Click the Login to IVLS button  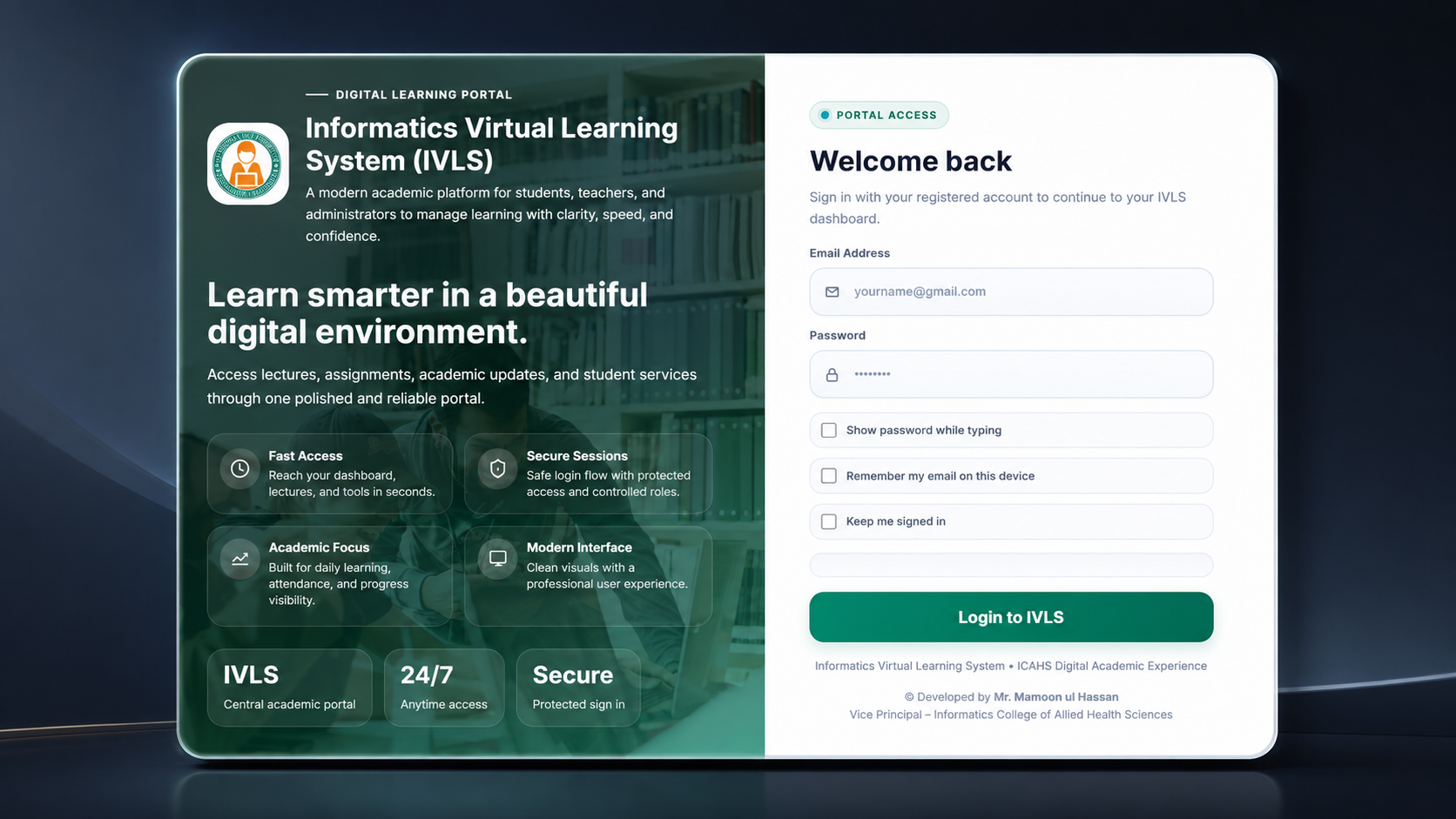(x=1011, y=617)
